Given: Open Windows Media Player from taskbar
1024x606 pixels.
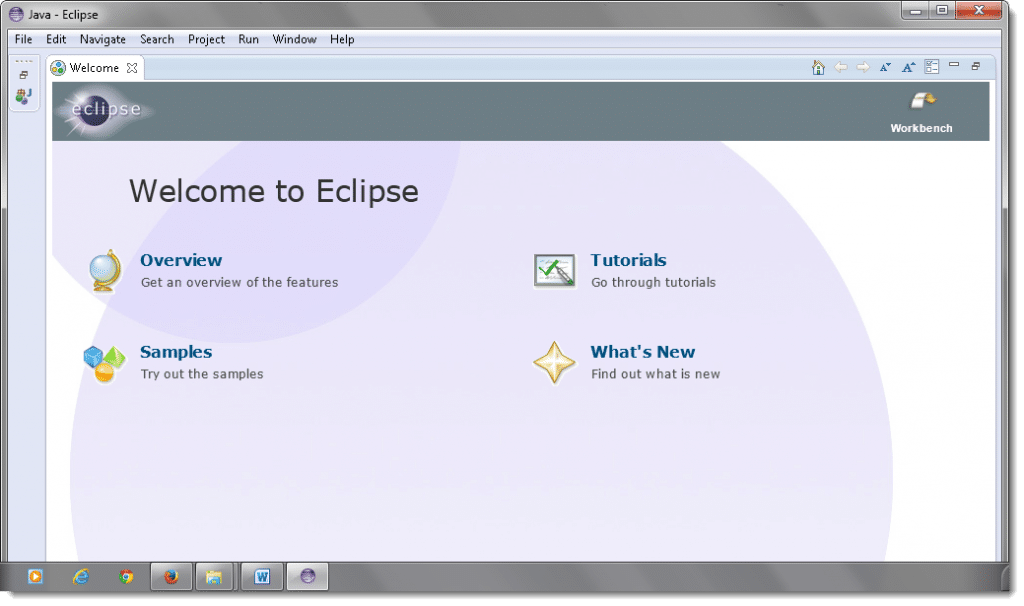Looking at the screenshot, I should pyautogui.click(x=35, y=577).
